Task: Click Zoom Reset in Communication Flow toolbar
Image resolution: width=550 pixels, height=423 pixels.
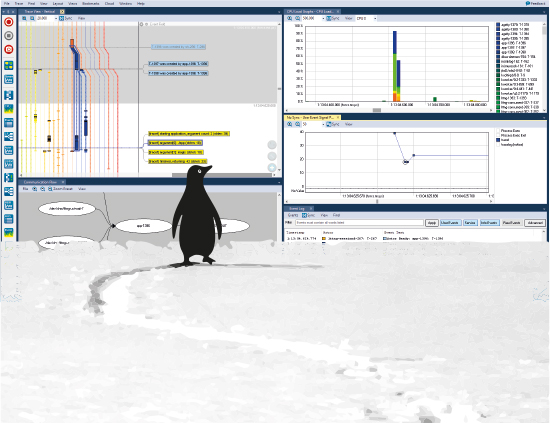Action: 60,189
